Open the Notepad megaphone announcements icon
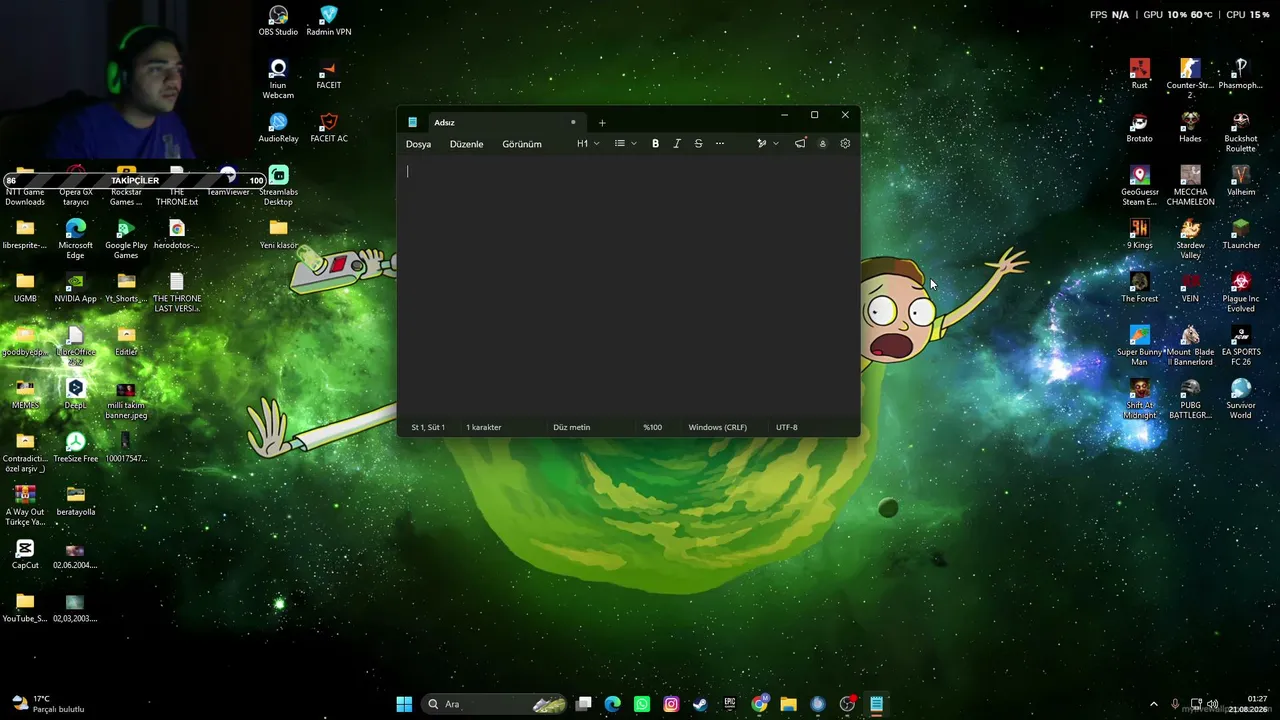The height and width of the screenshot is (720, 1280). click(x=800, y=144)
